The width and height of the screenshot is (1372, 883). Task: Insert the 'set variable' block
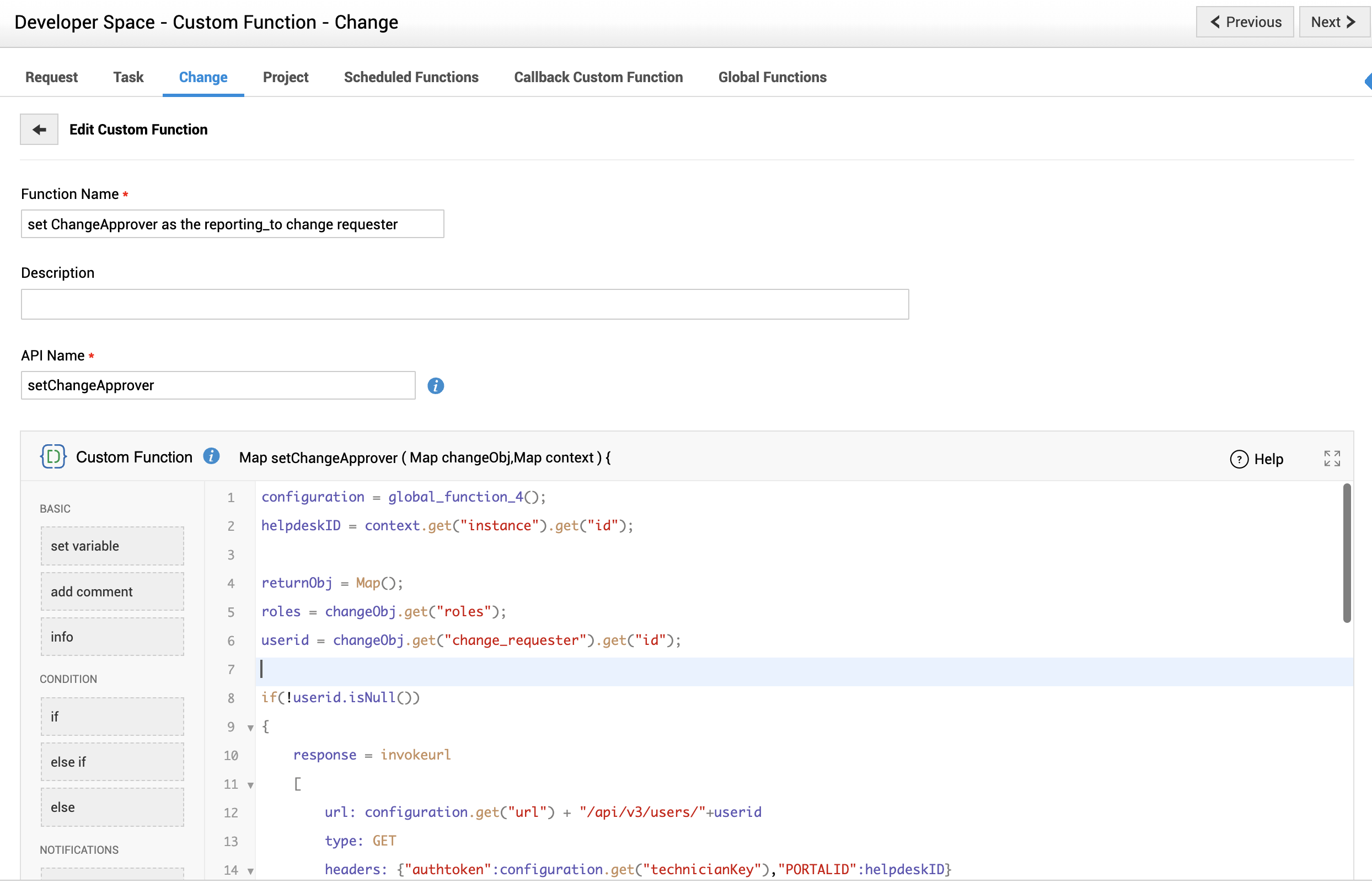pyautogui.click(x=112, y=546)
